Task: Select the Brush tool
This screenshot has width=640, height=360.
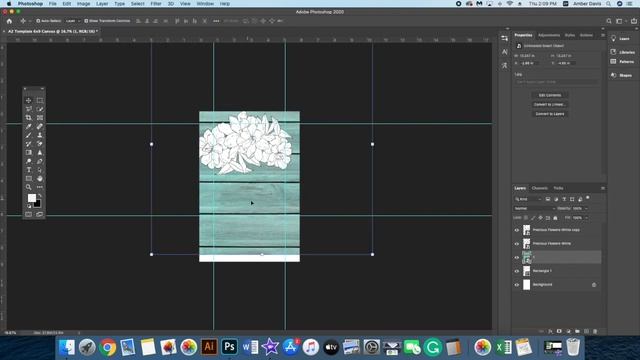Action: click(29, 135)
